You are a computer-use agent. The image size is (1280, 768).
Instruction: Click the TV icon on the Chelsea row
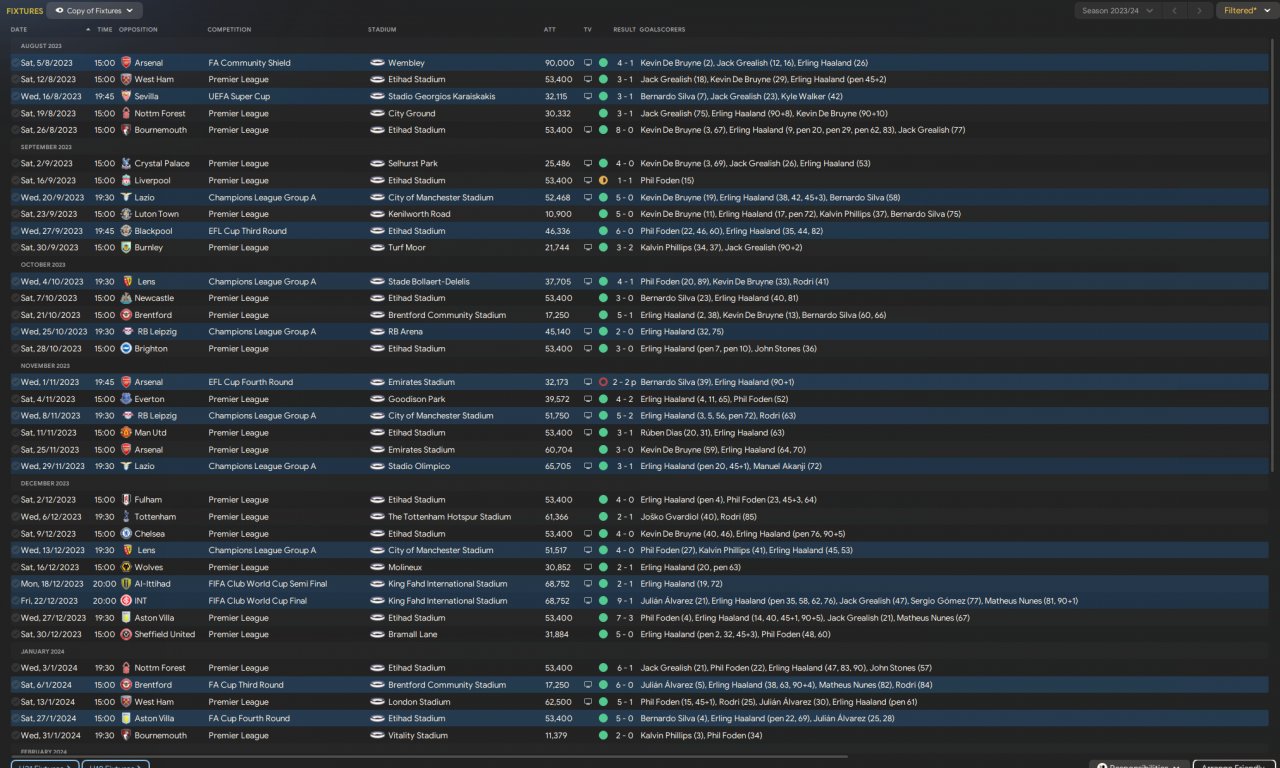(x=588, y=534)
